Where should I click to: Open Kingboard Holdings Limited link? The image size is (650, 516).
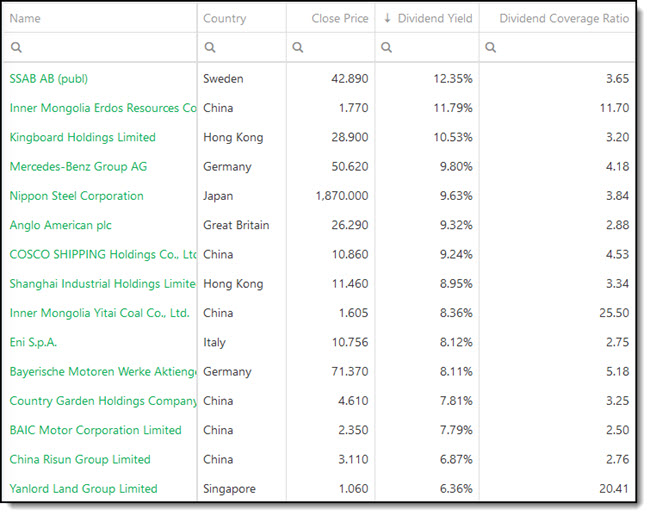(x=82, y=137)
